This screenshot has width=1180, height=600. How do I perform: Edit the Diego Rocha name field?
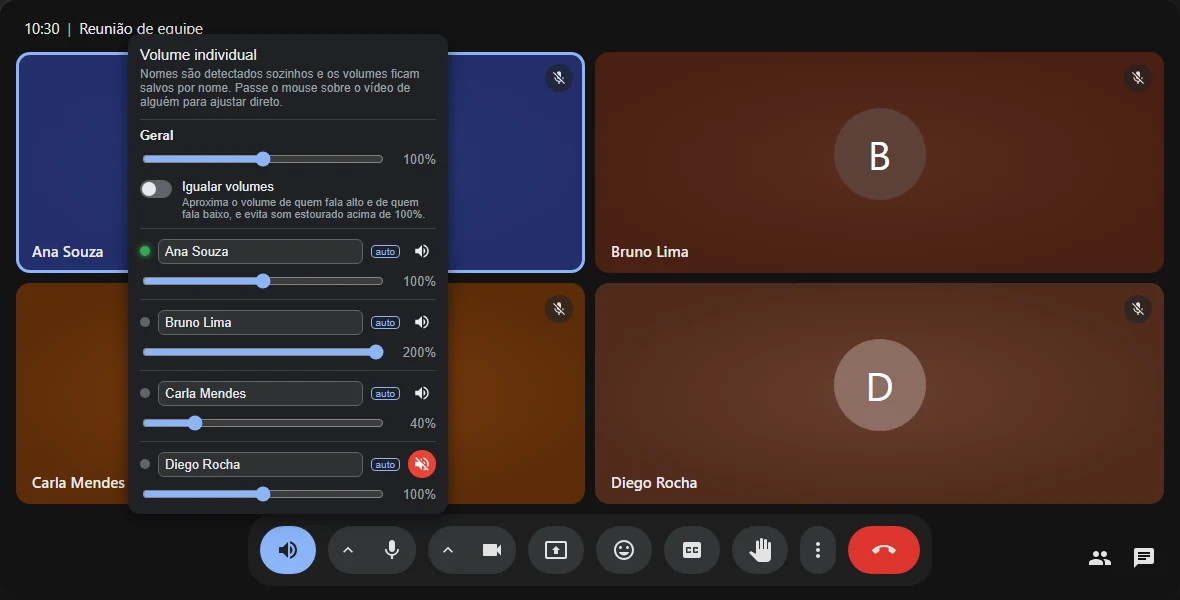(x=260, y=464)
